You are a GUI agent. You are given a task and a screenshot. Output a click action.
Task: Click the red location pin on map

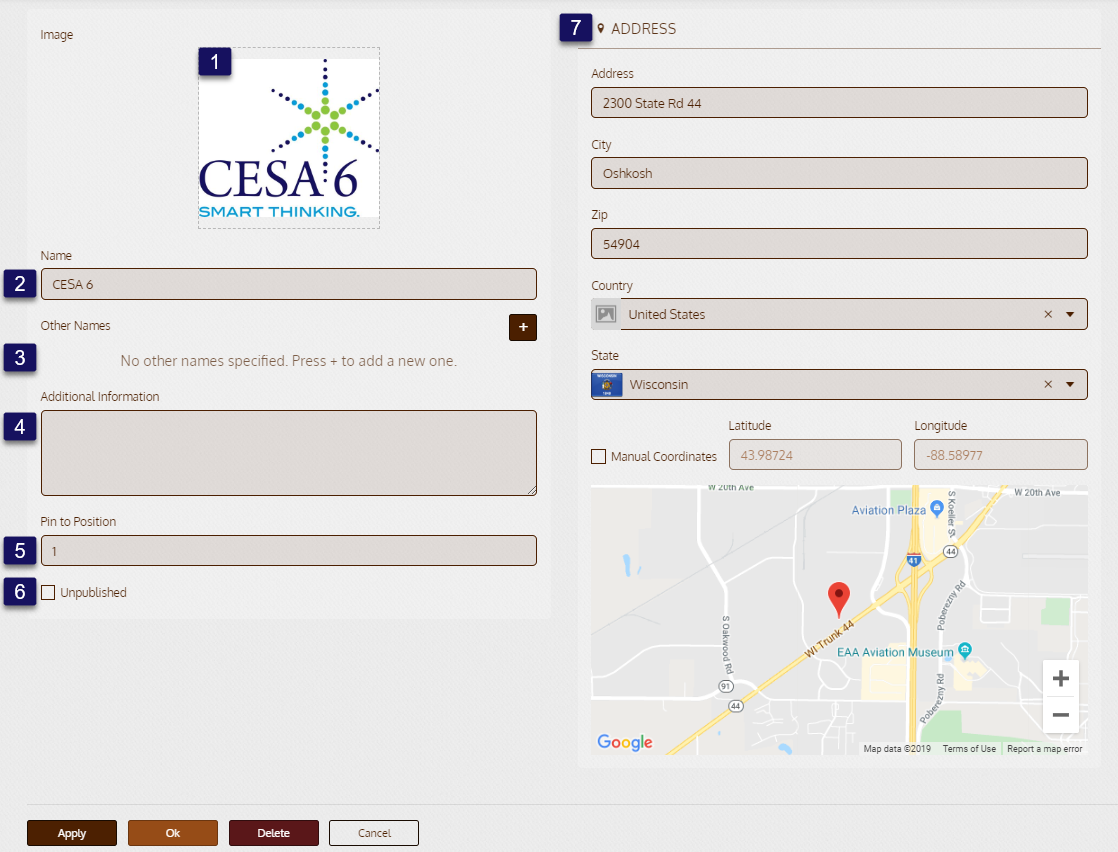[x=838, y=600]
